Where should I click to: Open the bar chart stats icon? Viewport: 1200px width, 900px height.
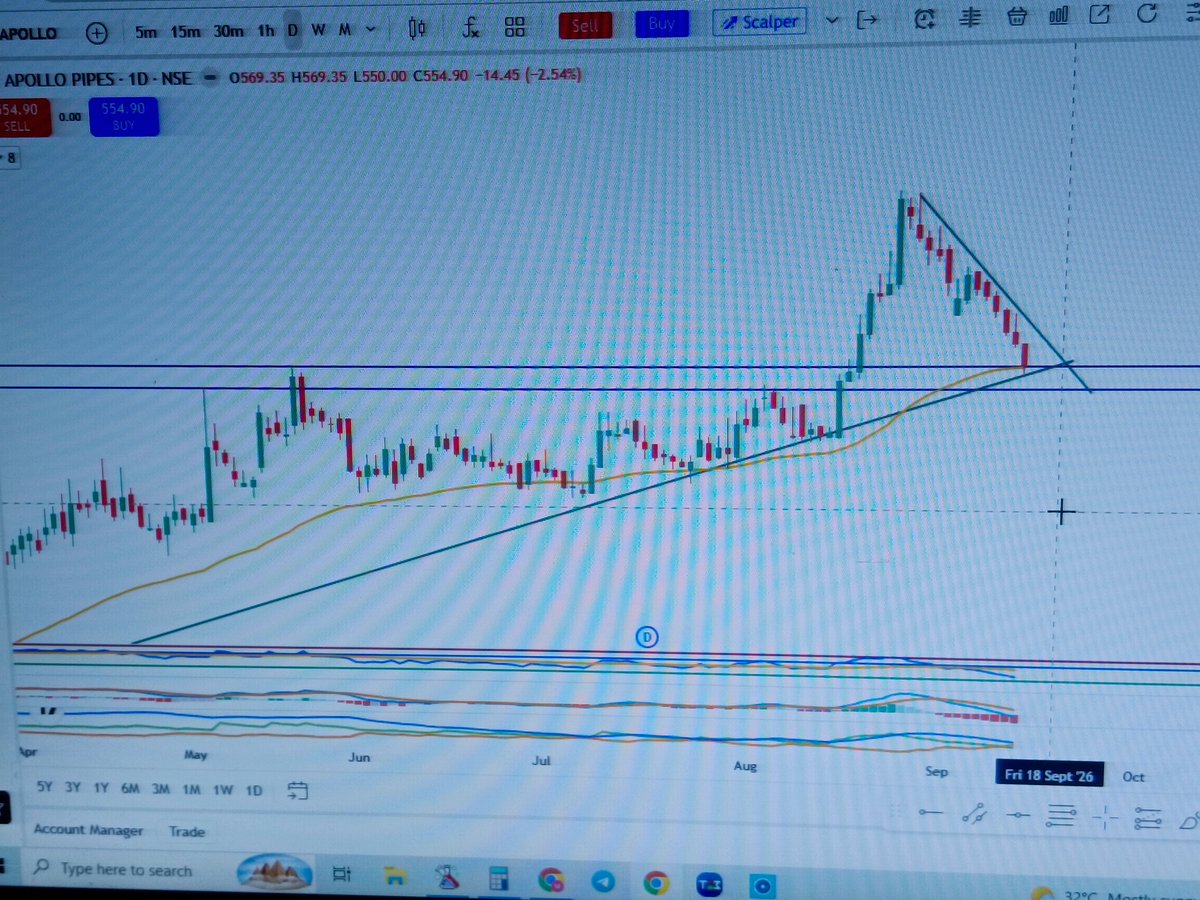click(1058, 15)
